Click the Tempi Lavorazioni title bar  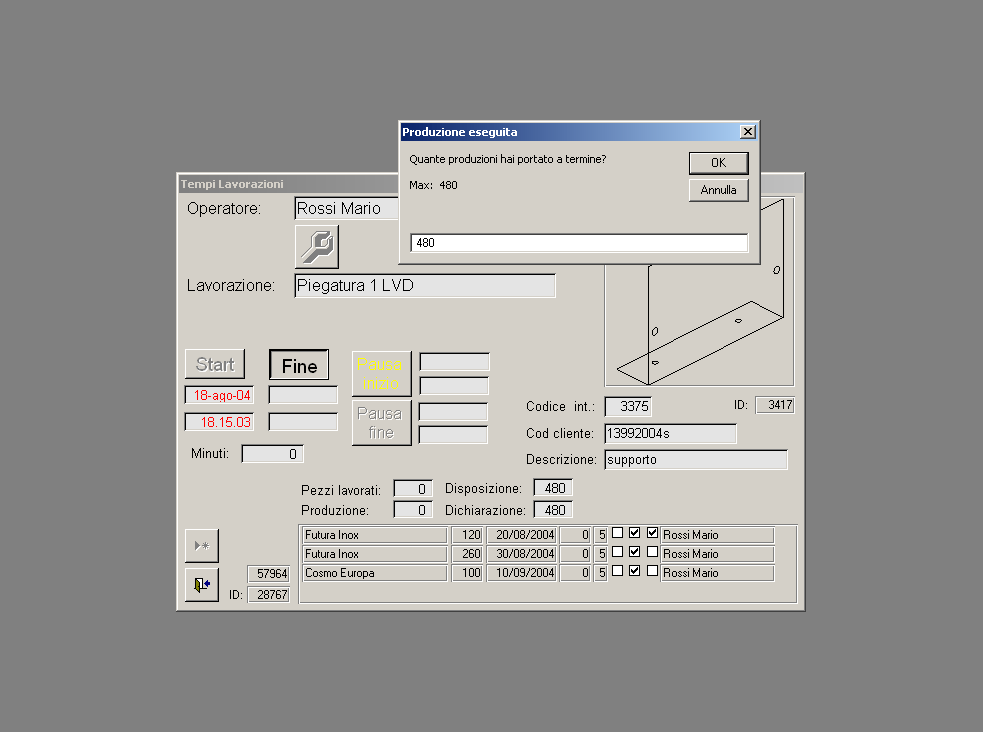click(x=288, y=184)
